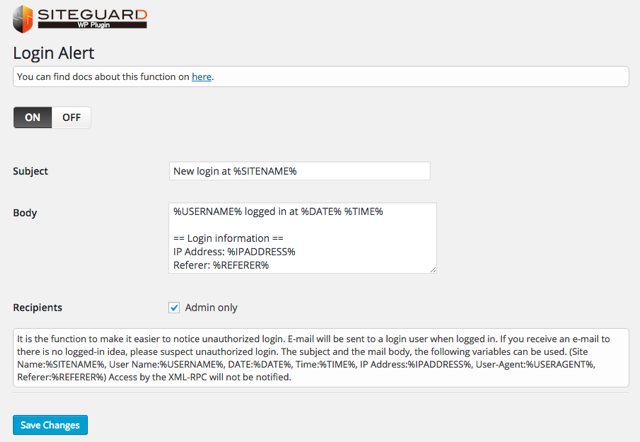This screenshot has width=640, height=442.
Task: Click the '== Login information ==' line in Body
Action: pyautogui.click(x=228, y=238)
